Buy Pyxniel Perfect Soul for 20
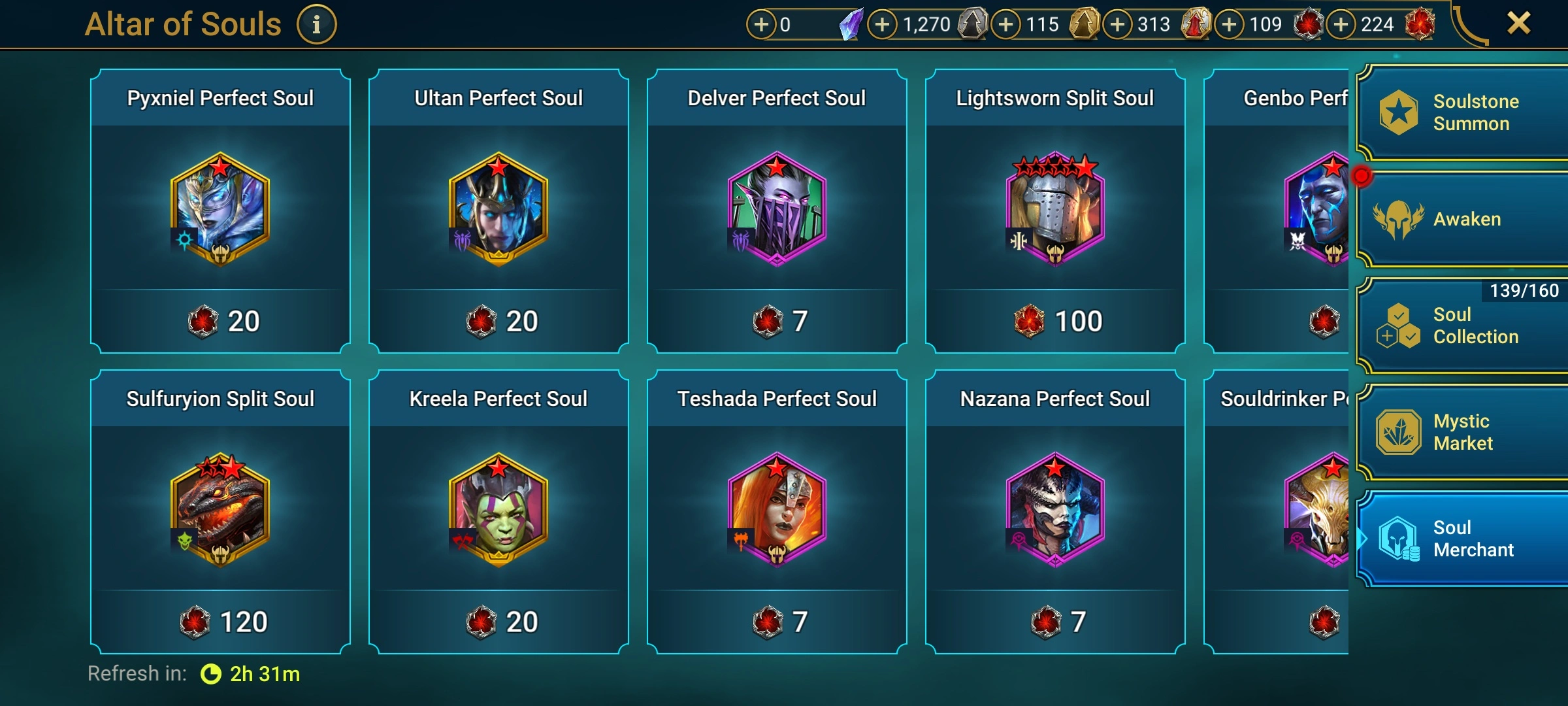 pos(221,321)
